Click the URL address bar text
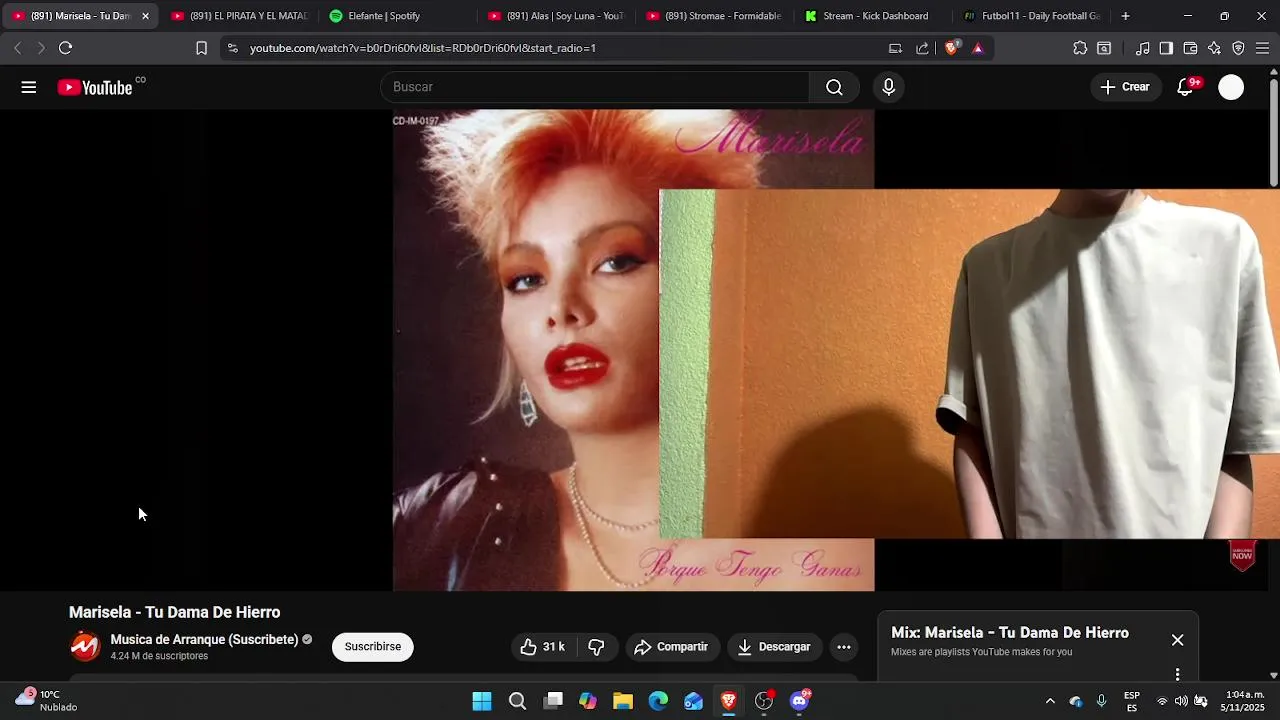Screen dimensions: 1280x720 [423, 48]
